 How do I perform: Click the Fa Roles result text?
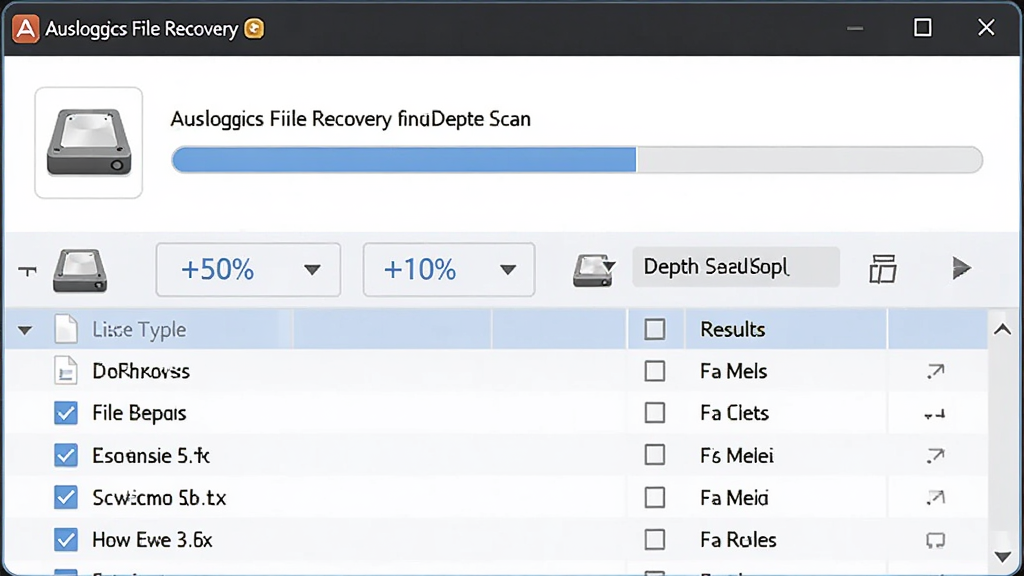point(738,540)
